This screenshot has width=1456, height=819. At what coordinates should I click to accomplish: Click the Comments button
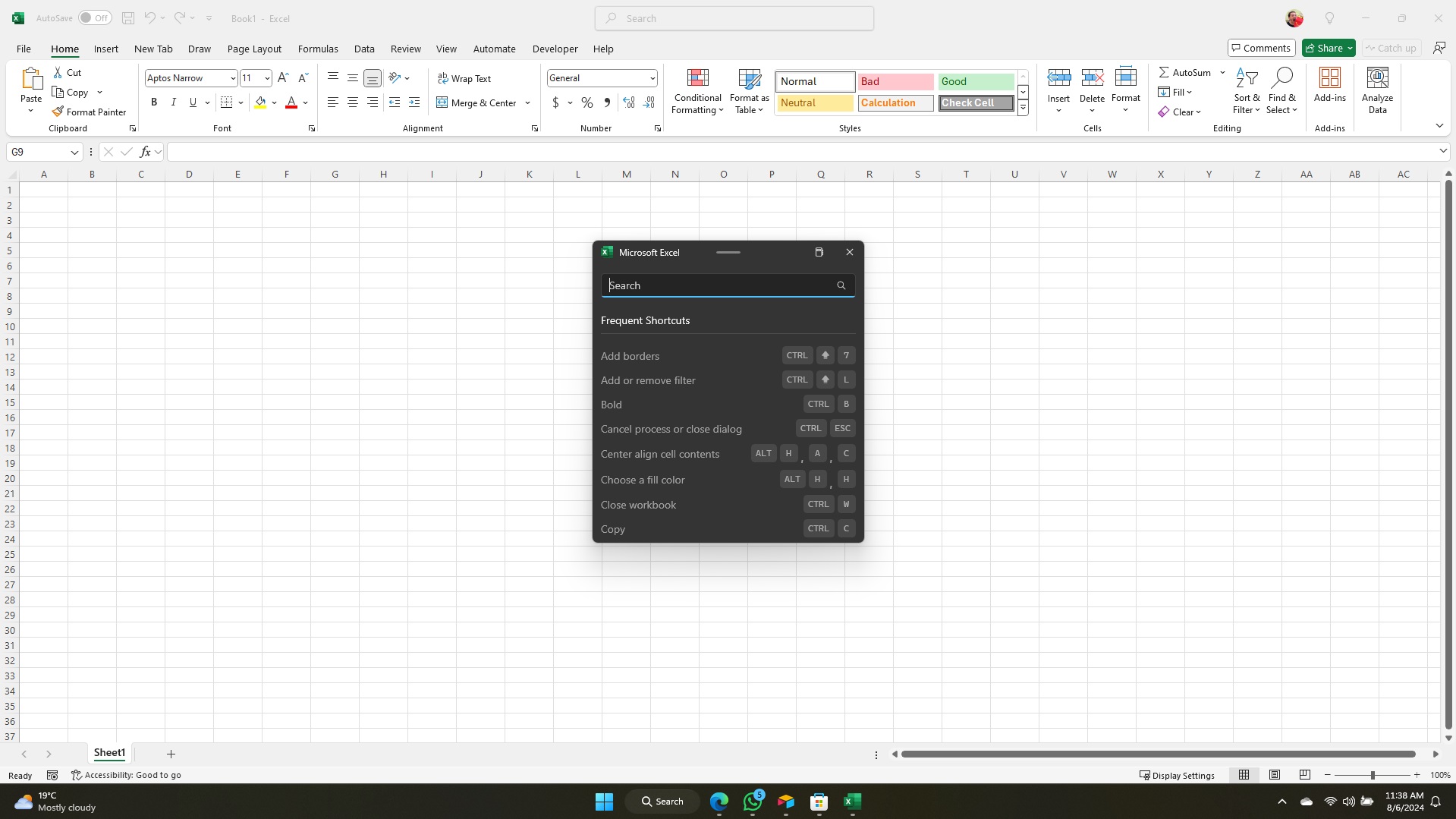(x=1261, y=48)
